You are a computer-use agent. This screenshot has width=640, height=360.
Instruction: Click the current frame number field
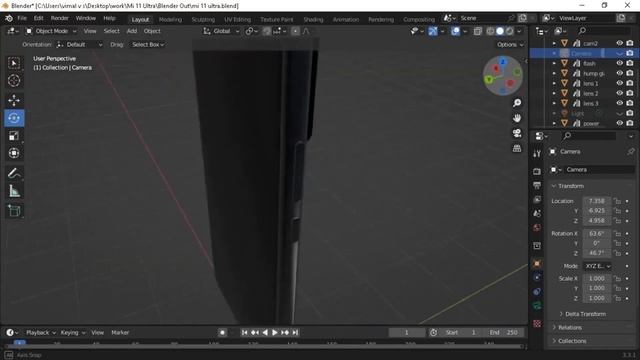pos(407,333)
